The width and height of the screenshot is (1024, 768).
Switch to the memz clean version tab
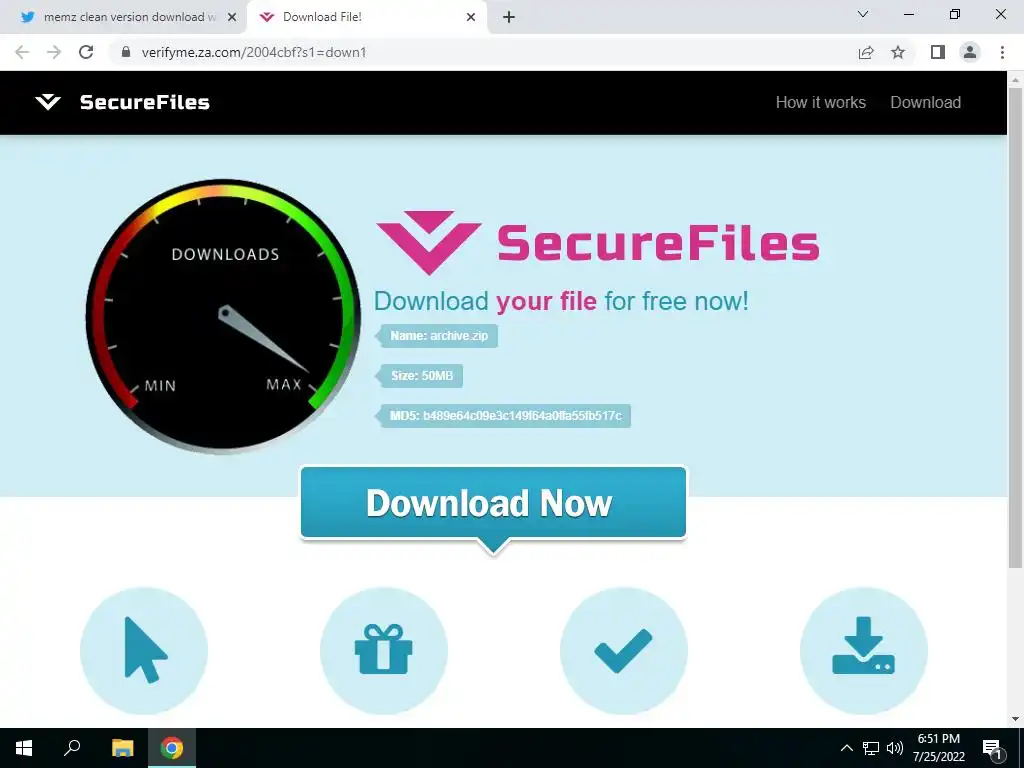(x=123, y=17)
